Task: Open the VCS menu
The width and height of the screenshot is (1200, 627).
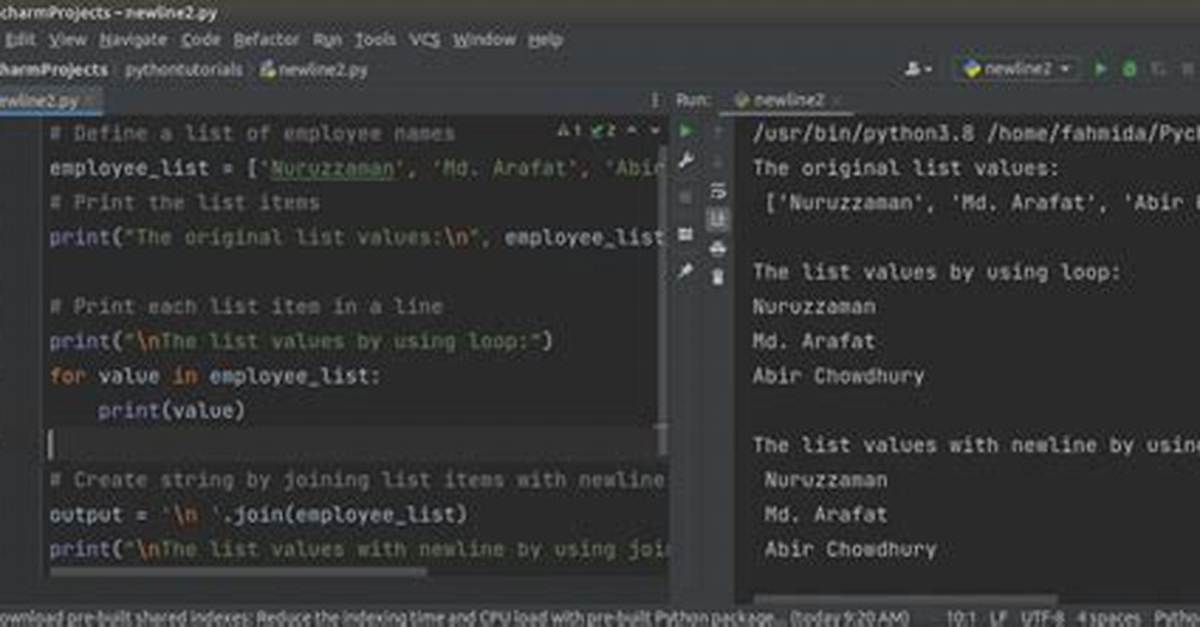Action: [424, 40]
